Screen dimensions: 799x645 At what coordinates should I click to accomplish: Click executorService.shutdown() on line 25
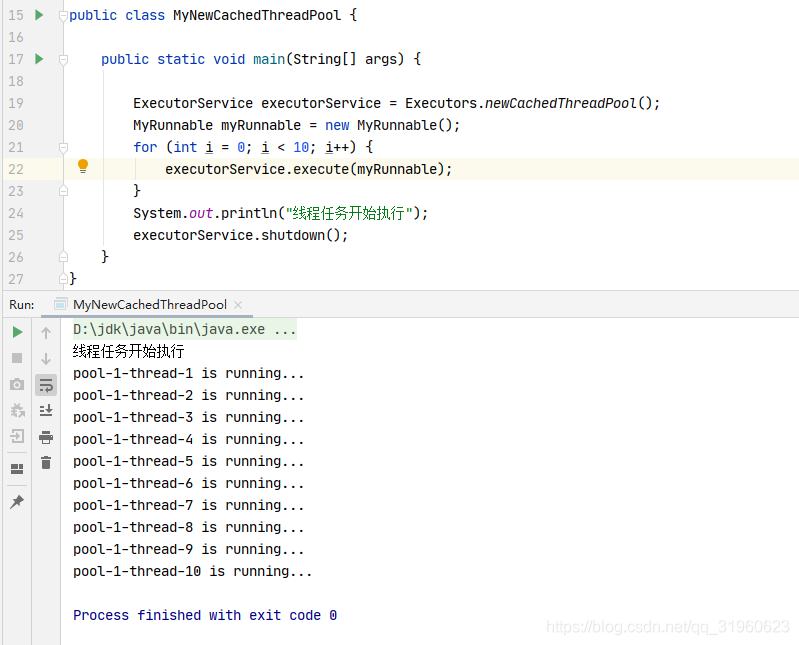[241, 235]
